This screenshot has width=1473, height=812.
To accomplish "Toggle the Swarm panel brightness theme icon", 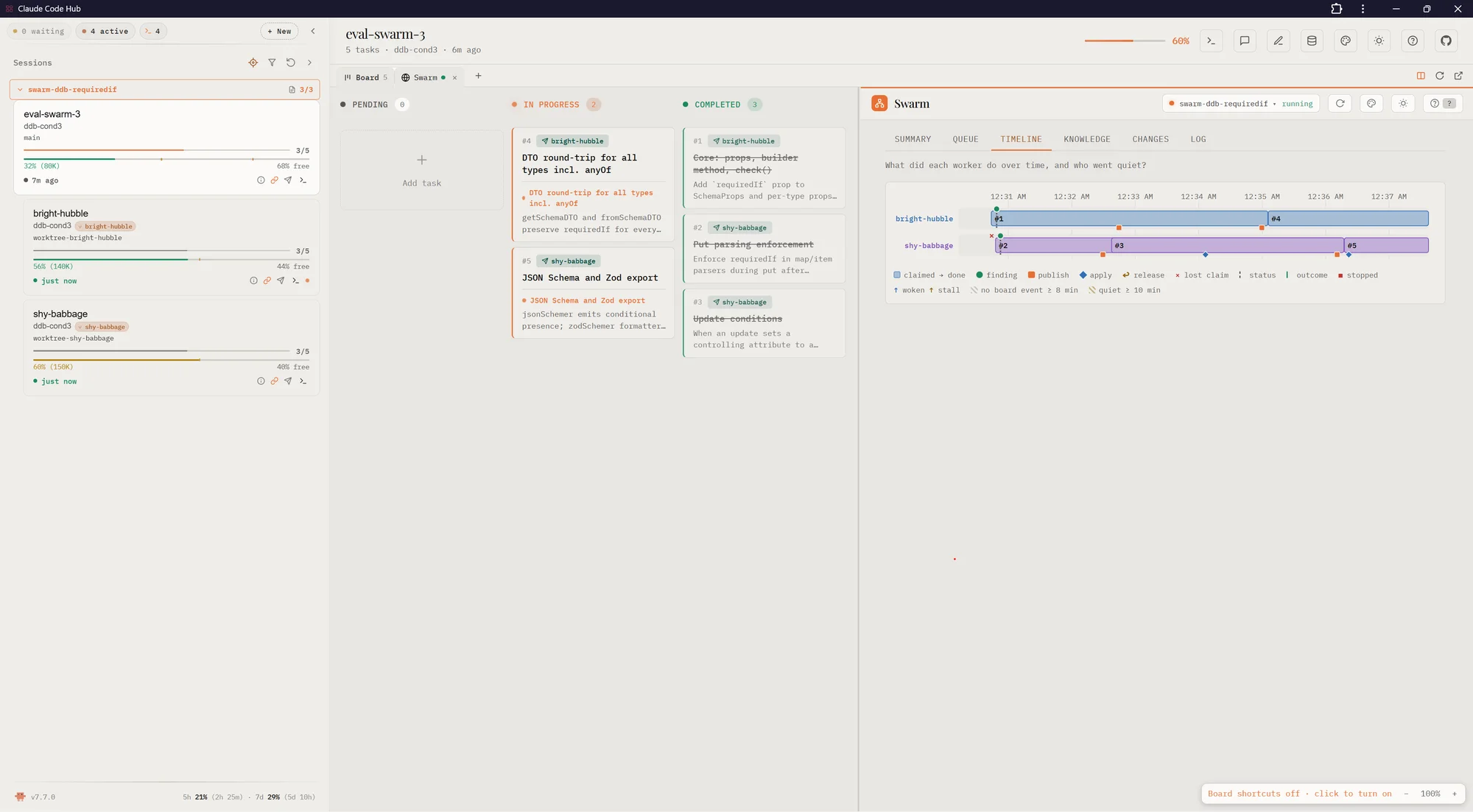I will tap(1403, 104).
